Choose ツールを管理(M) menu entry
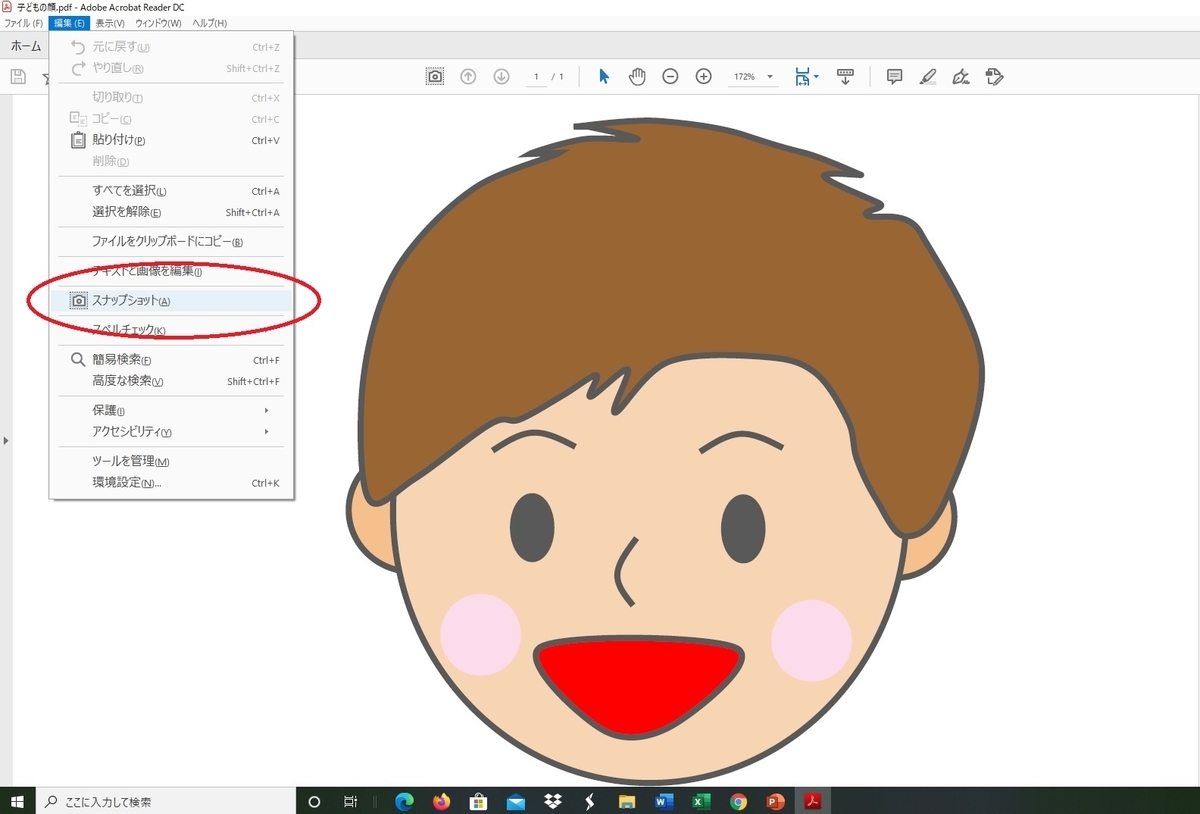1200x814 pixels. point(172,461)
